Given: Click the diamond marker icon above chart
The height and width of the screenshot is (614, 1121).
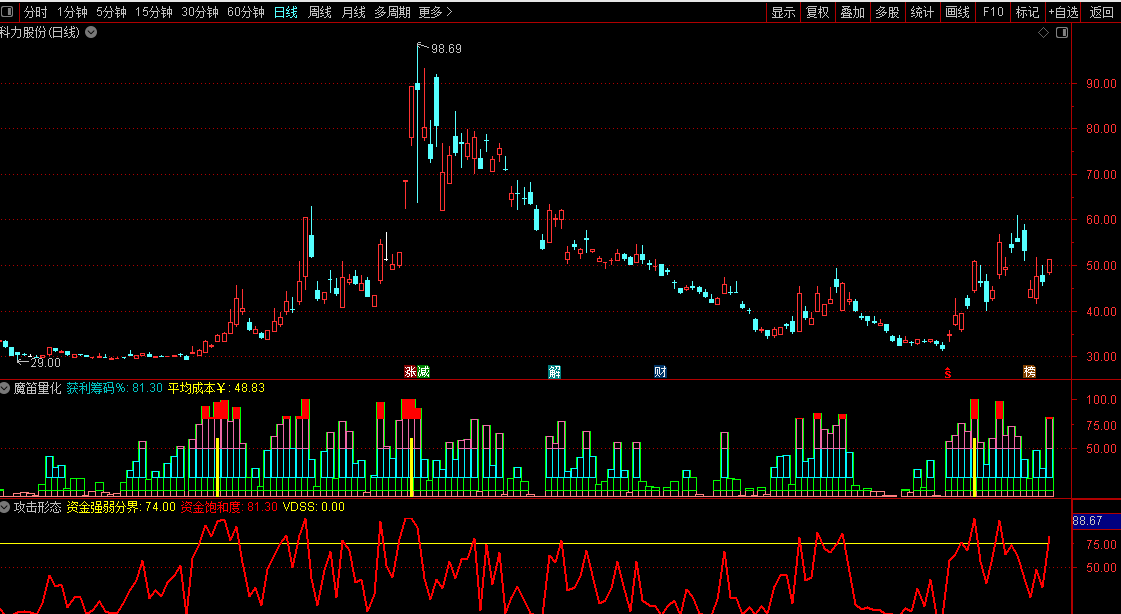Looking at the screenshot, I should (x=1043, y=33).
